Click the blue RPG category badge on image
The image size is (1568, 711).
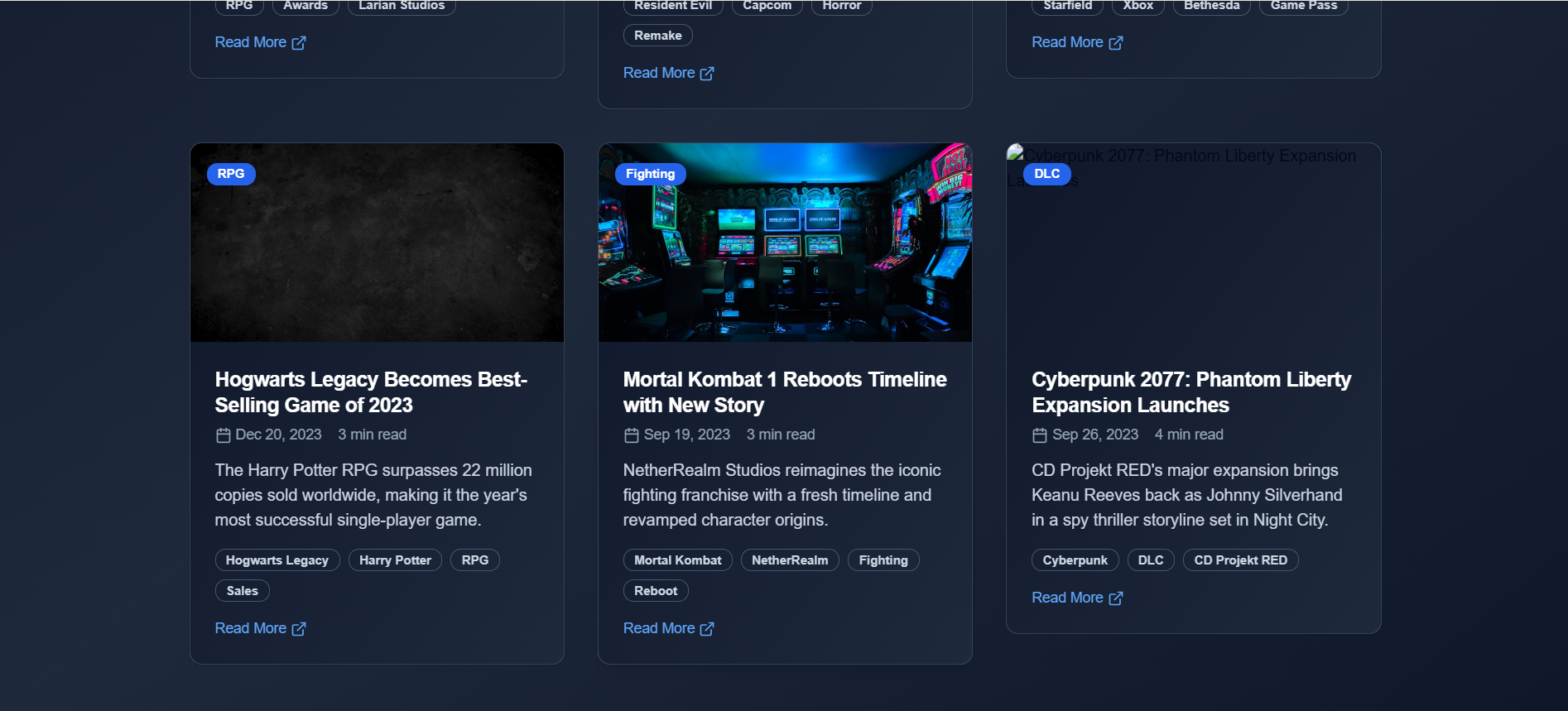tap(231, 174)
